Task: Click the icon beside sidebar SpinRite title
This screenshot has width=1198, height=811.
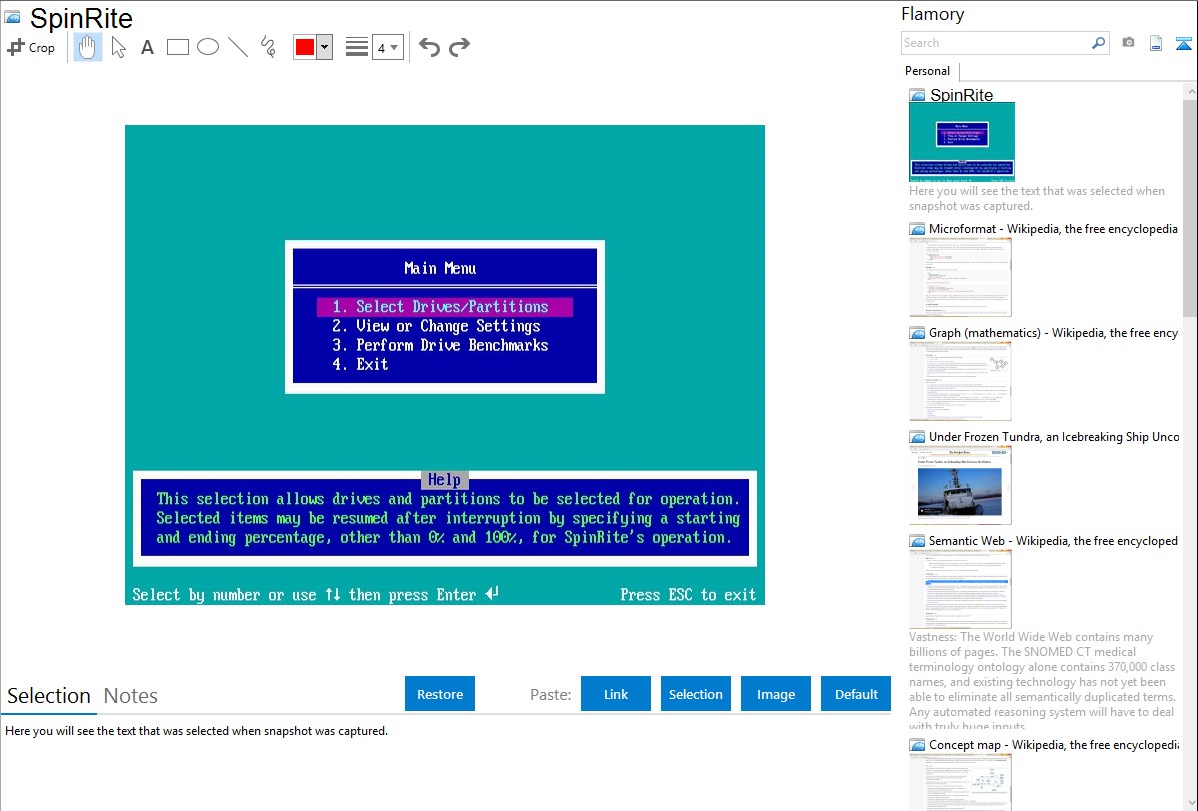Action: [x=917, y=96]
